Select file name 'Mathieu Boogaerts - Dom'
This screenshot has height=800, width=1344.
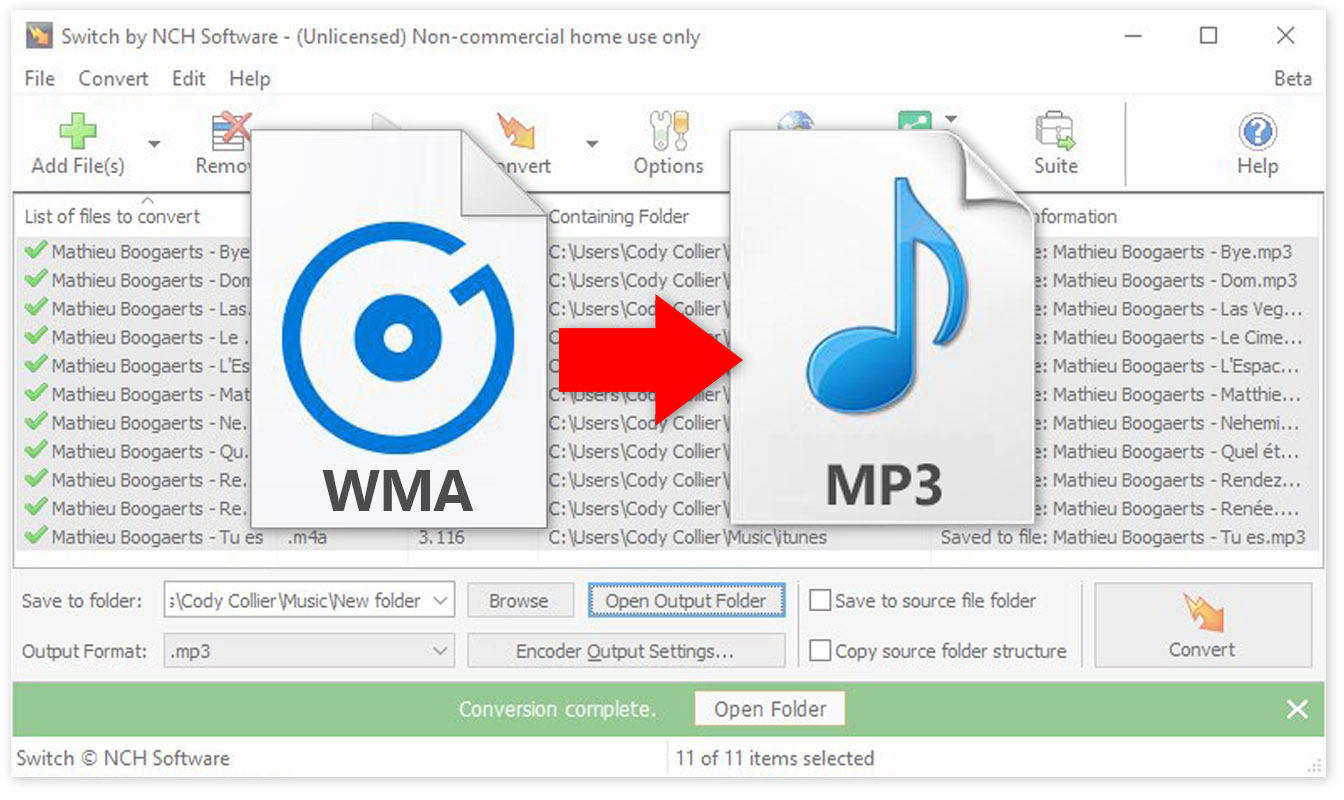[150, 280]
